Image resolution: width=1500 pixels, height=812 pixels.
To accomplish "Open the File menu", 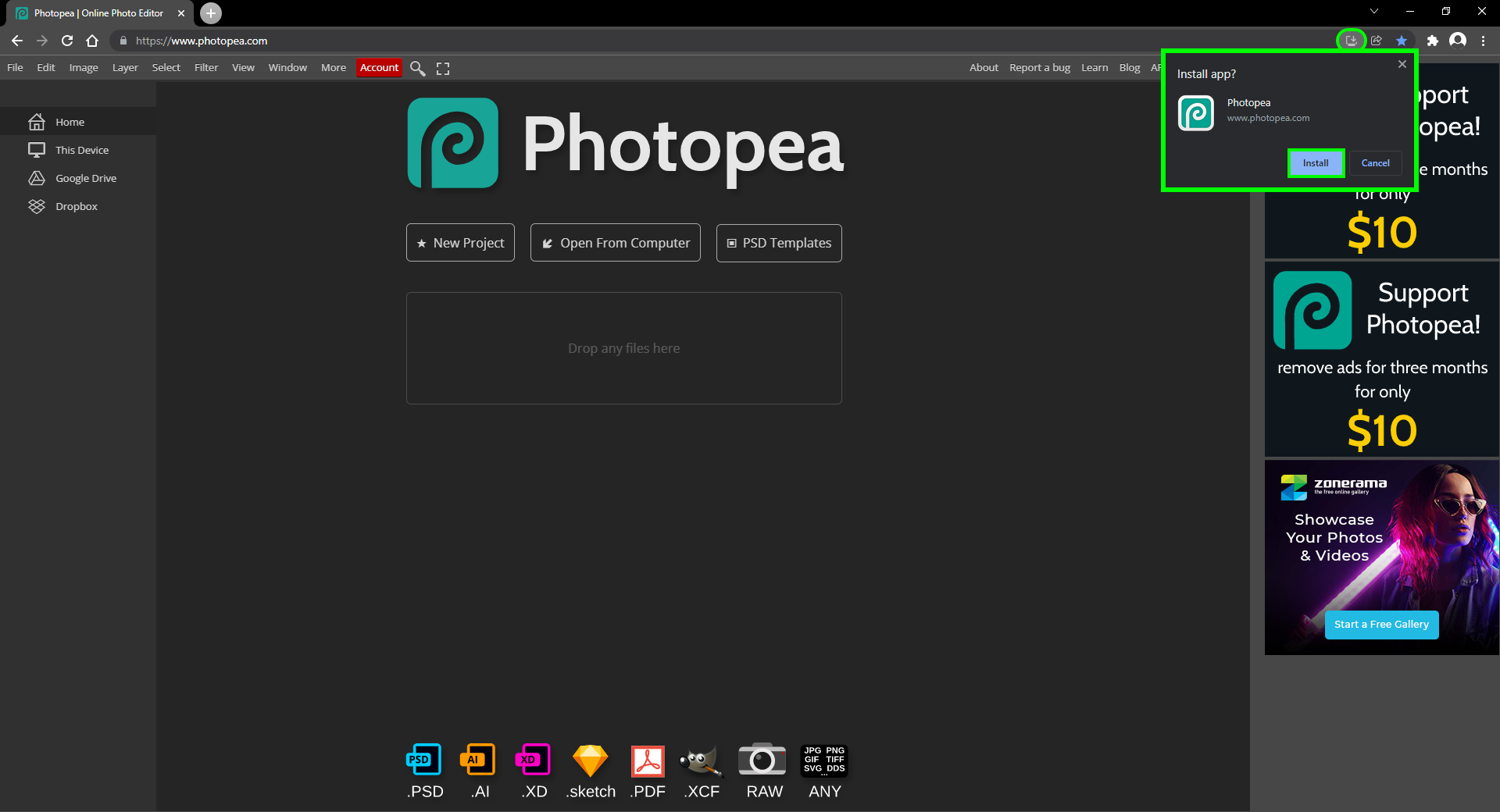I will (x=15, y=68).
